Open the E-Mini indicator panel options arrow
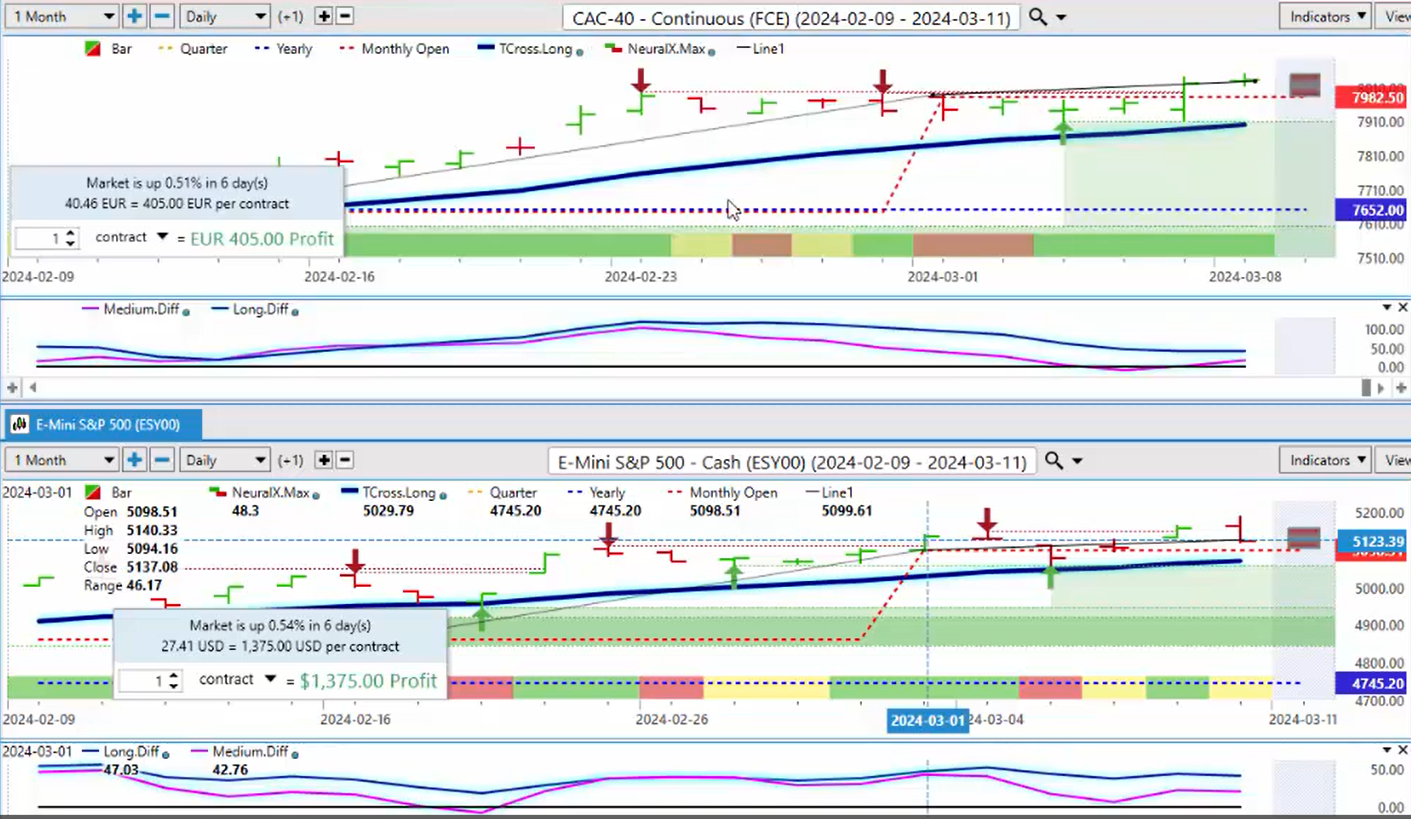1411x819 pixels. 1386,749
